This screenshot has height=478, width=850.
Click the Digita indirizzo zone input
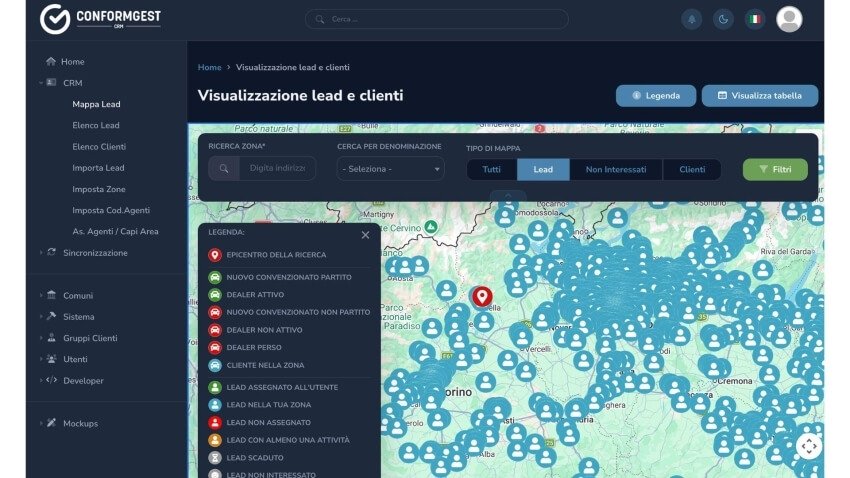click(x=278, y=169)
